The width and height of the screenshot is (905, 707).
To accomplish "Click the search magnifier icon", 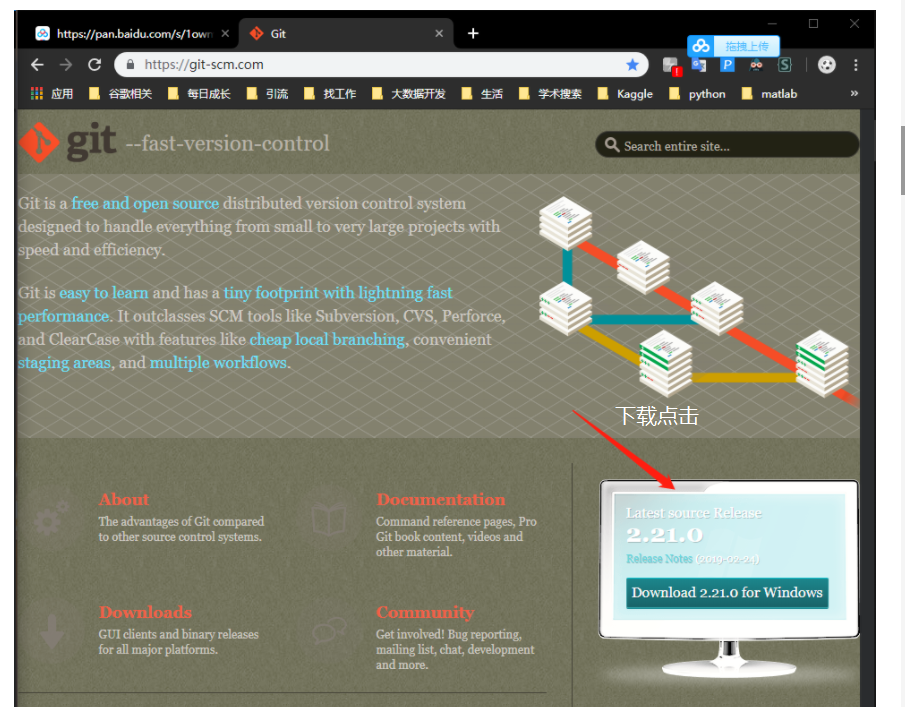I will (x=612, y=145).
